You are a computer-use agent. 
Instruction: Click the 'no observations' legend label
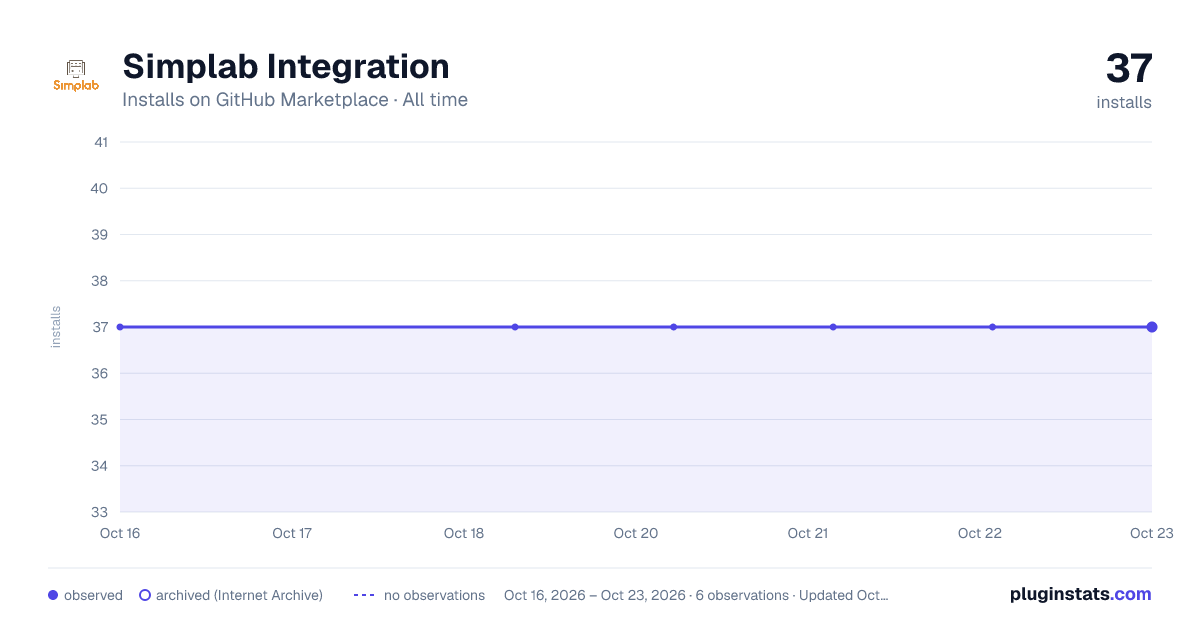[434, 595]
